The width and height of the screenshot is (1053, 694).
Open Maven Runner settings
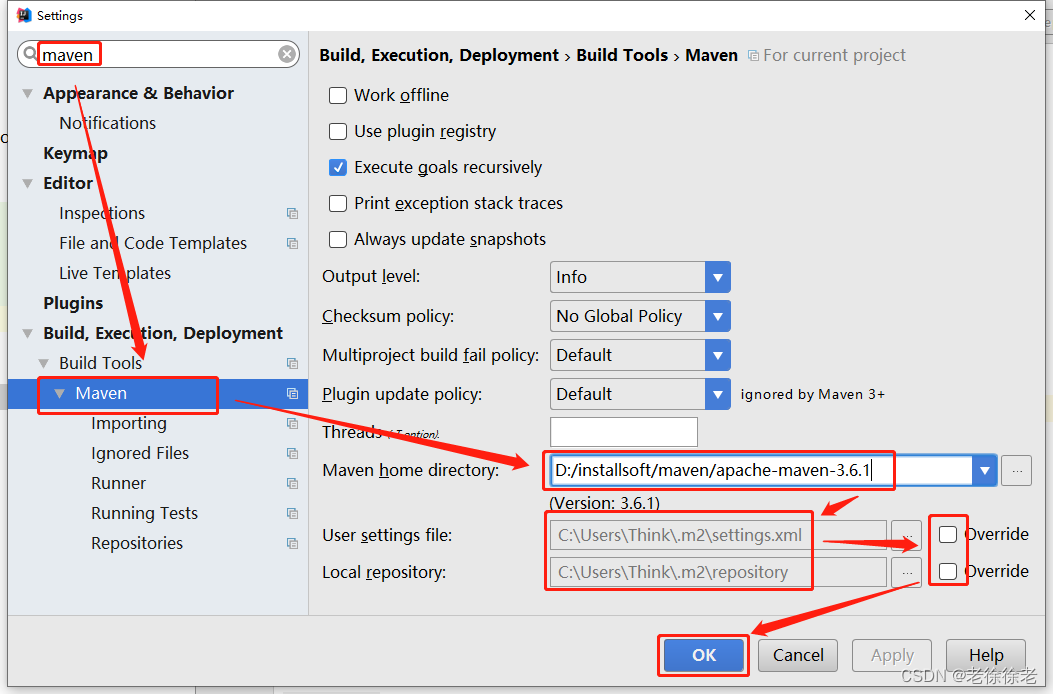[x=118, y=484]
